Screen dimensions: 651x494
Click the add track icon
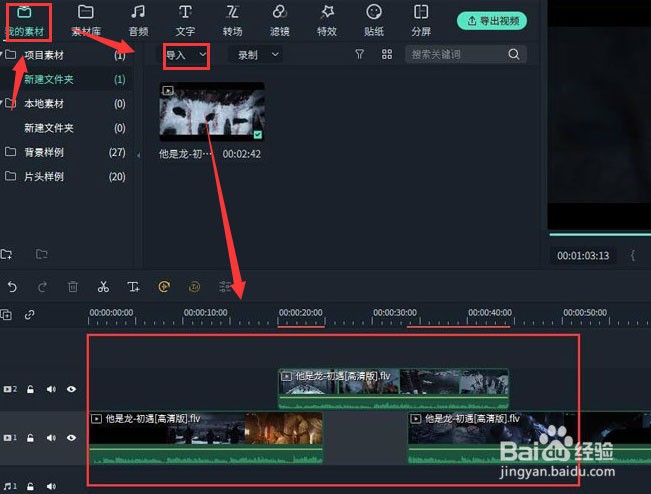6,315
